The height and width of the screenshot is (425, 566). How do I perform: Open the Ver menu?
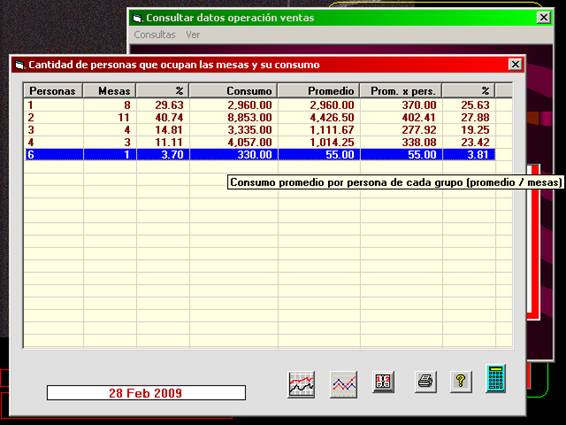pyautogui.click(x=193, y=35)
